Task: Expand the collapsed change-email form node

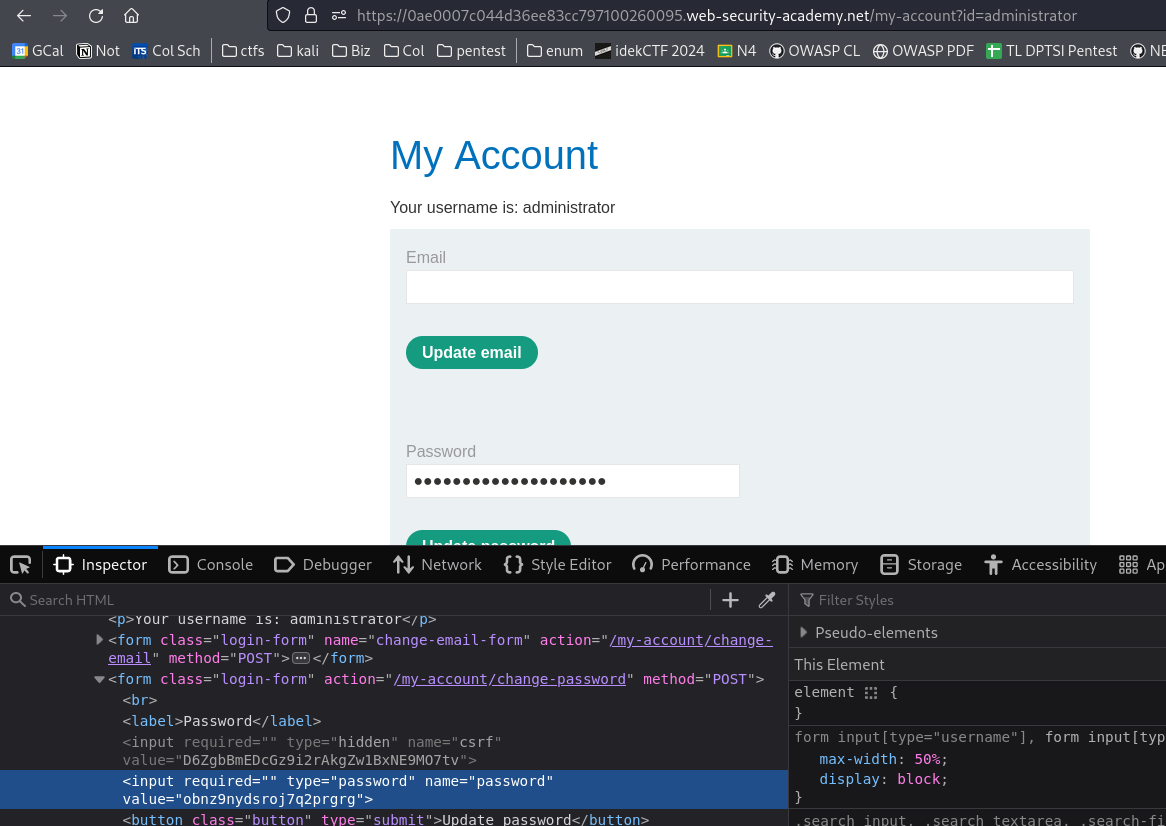Action: click(x=99, y=639)
